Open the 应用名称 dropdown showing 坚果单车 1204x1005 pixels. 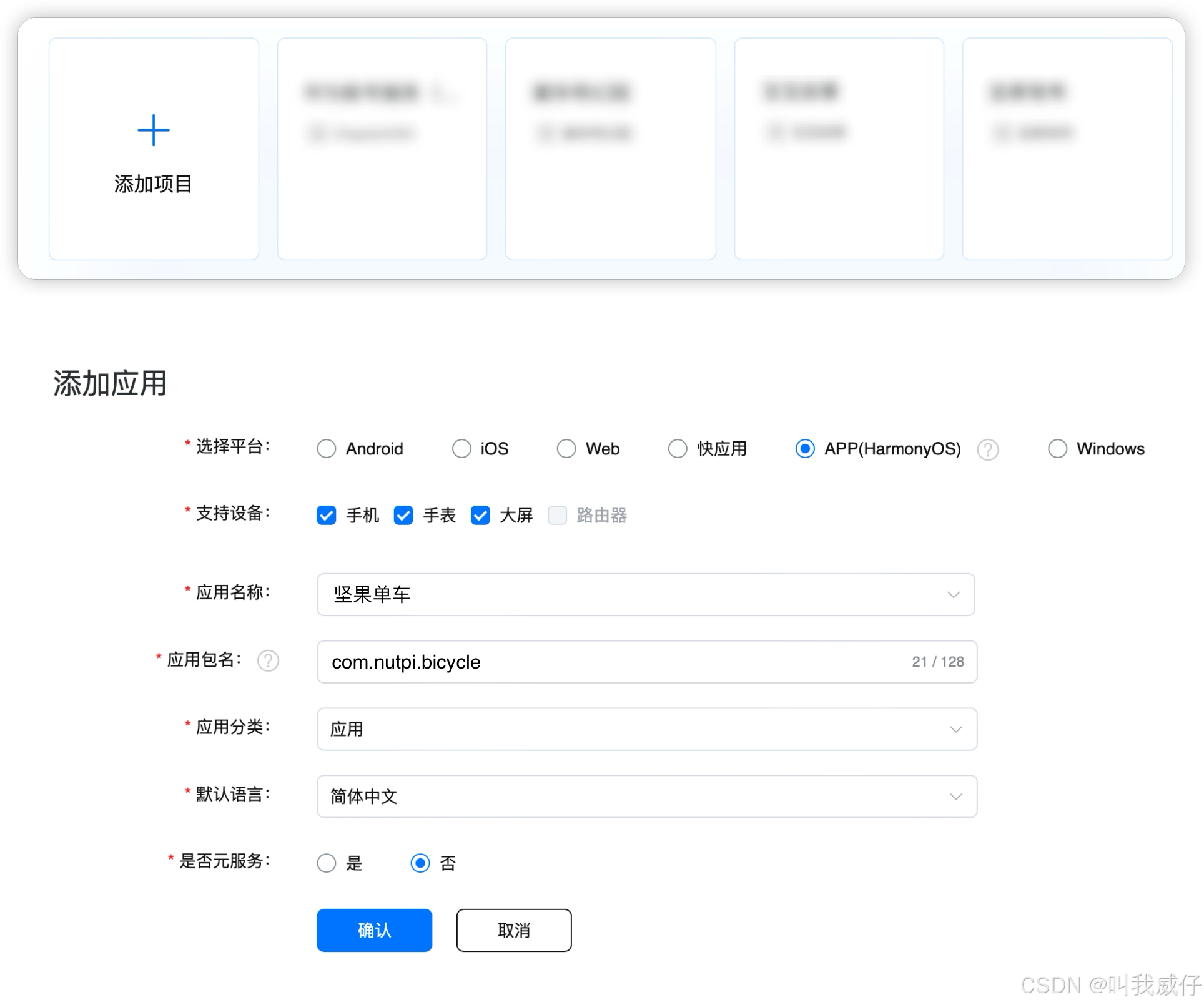(x=646, y=595)
